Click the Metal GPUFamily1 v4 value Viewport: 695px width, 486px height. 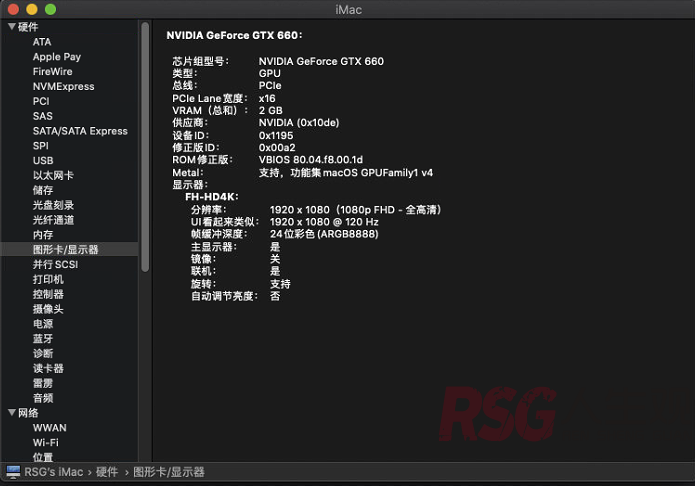pos(346,172)
